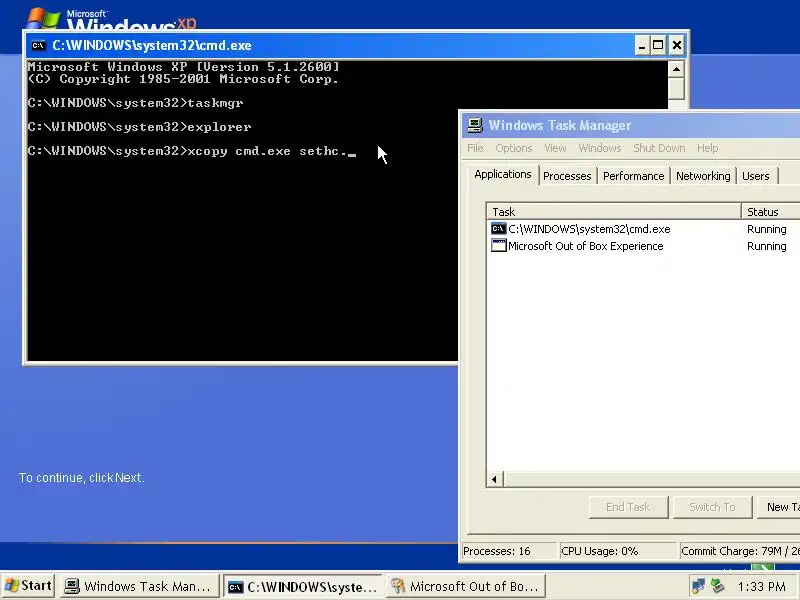This screenshot has width=800, height=600.
Task: Click network connection tray icon
Action: pos(698,586)
